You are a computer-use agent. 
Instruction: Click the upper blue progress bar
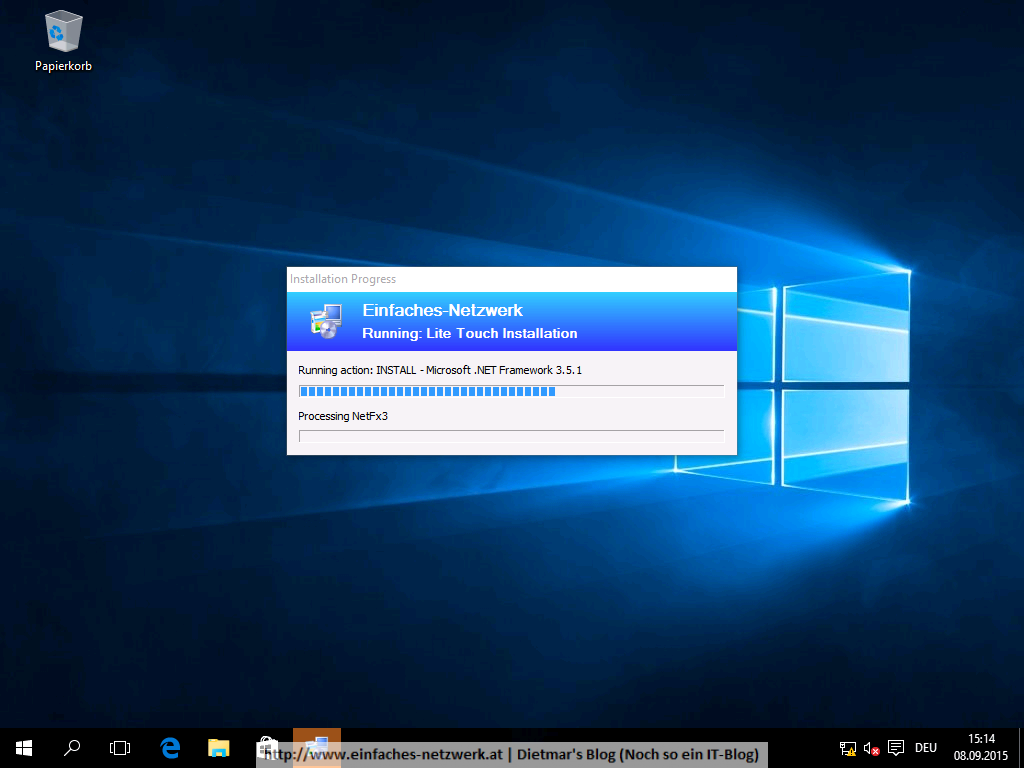tap(511, 391)
